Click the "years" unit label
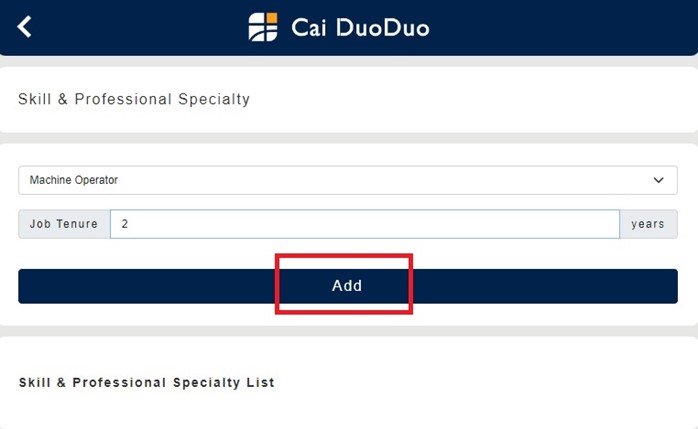Viewport: 698px width, 429px height. (x=648, y=224)
